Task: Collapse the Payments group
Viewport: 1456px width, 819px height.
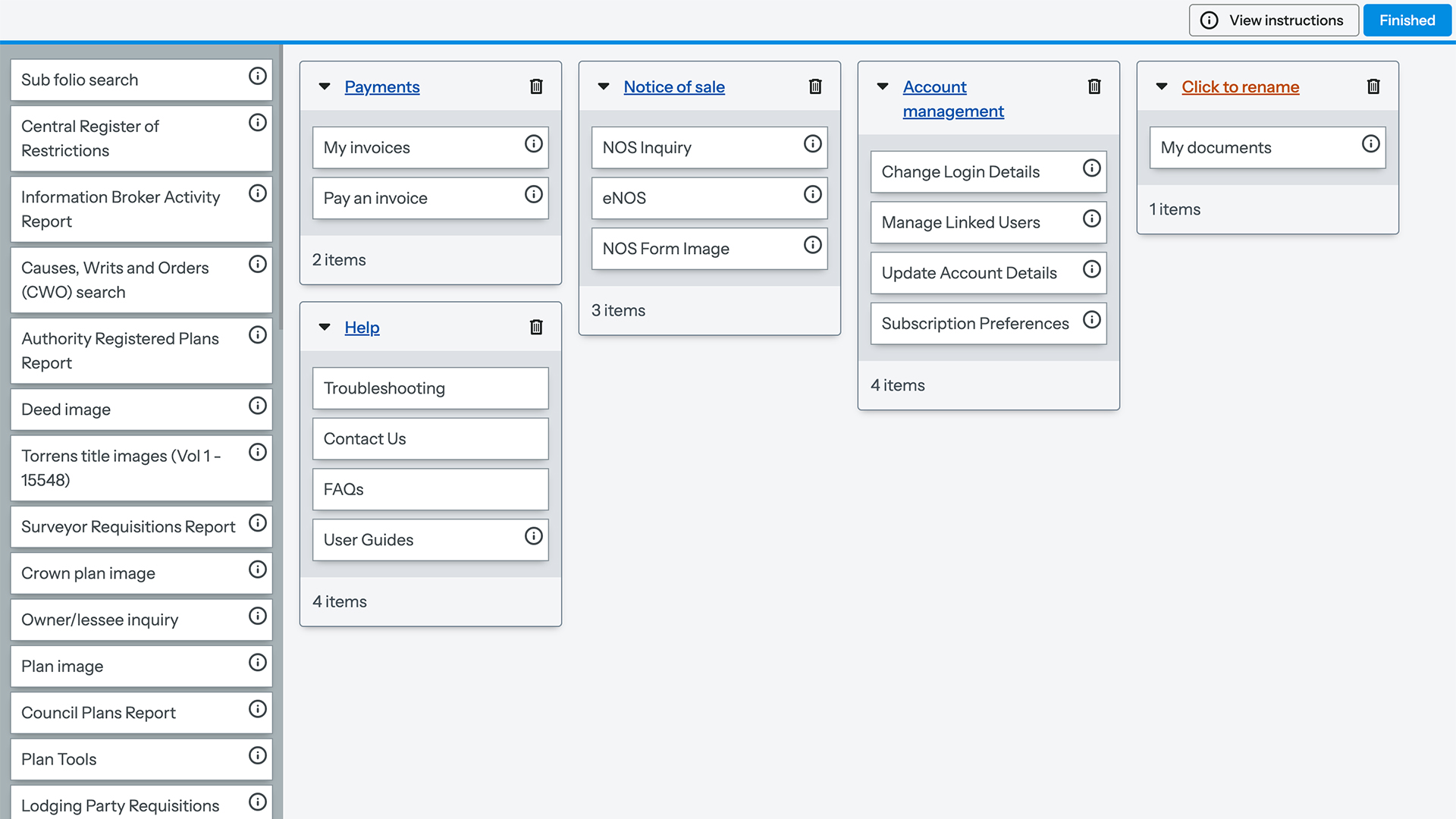Action: tap(325, 86)
